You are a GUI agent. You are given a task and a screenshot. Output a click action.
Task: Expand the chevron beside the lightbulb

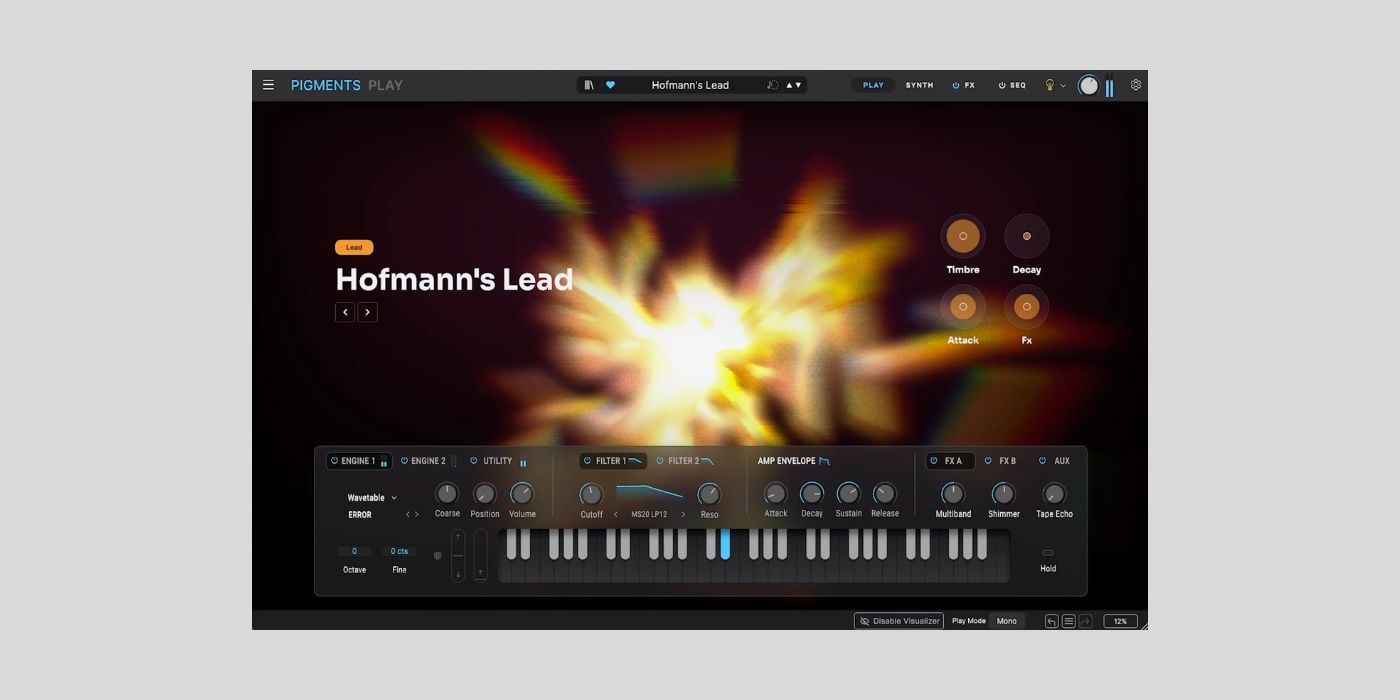(1063, 85)
